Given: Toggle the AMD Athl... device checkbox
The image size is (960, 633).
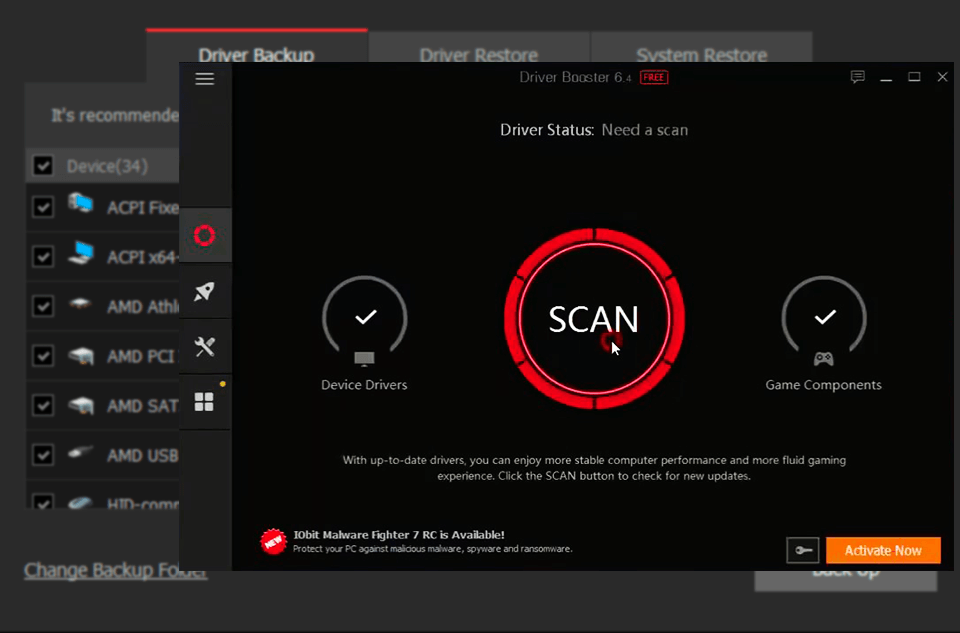Looking at the screenshot, I should point(43,305).
